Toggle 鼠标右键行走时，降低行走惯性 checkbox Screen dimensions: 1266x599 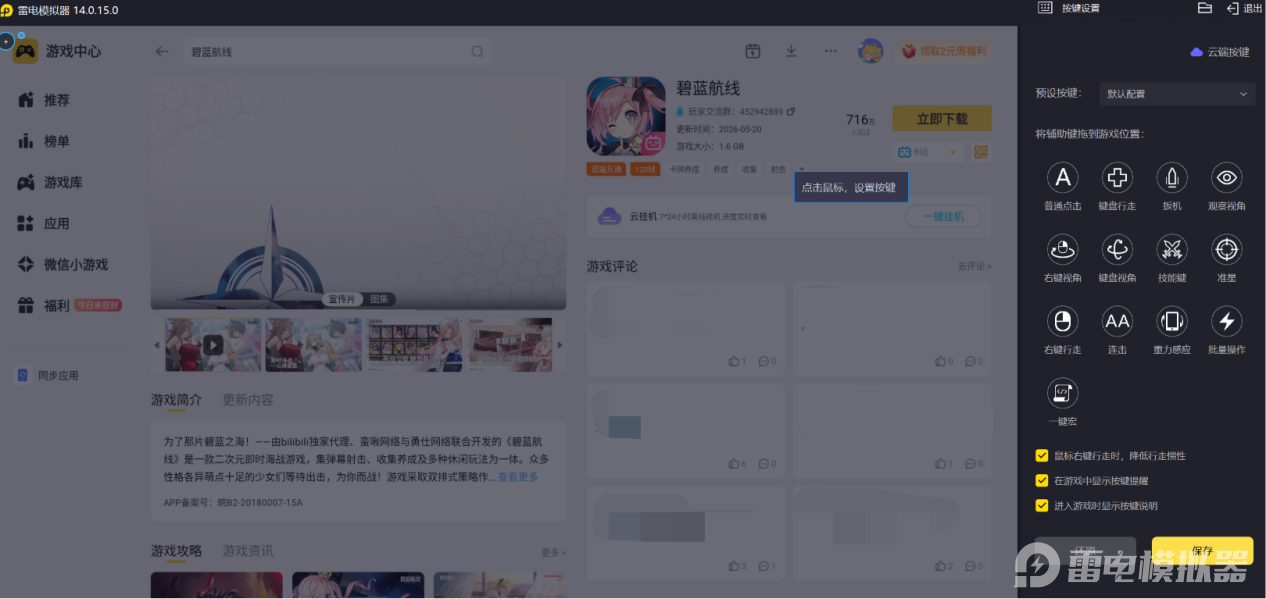point(1042,456)
